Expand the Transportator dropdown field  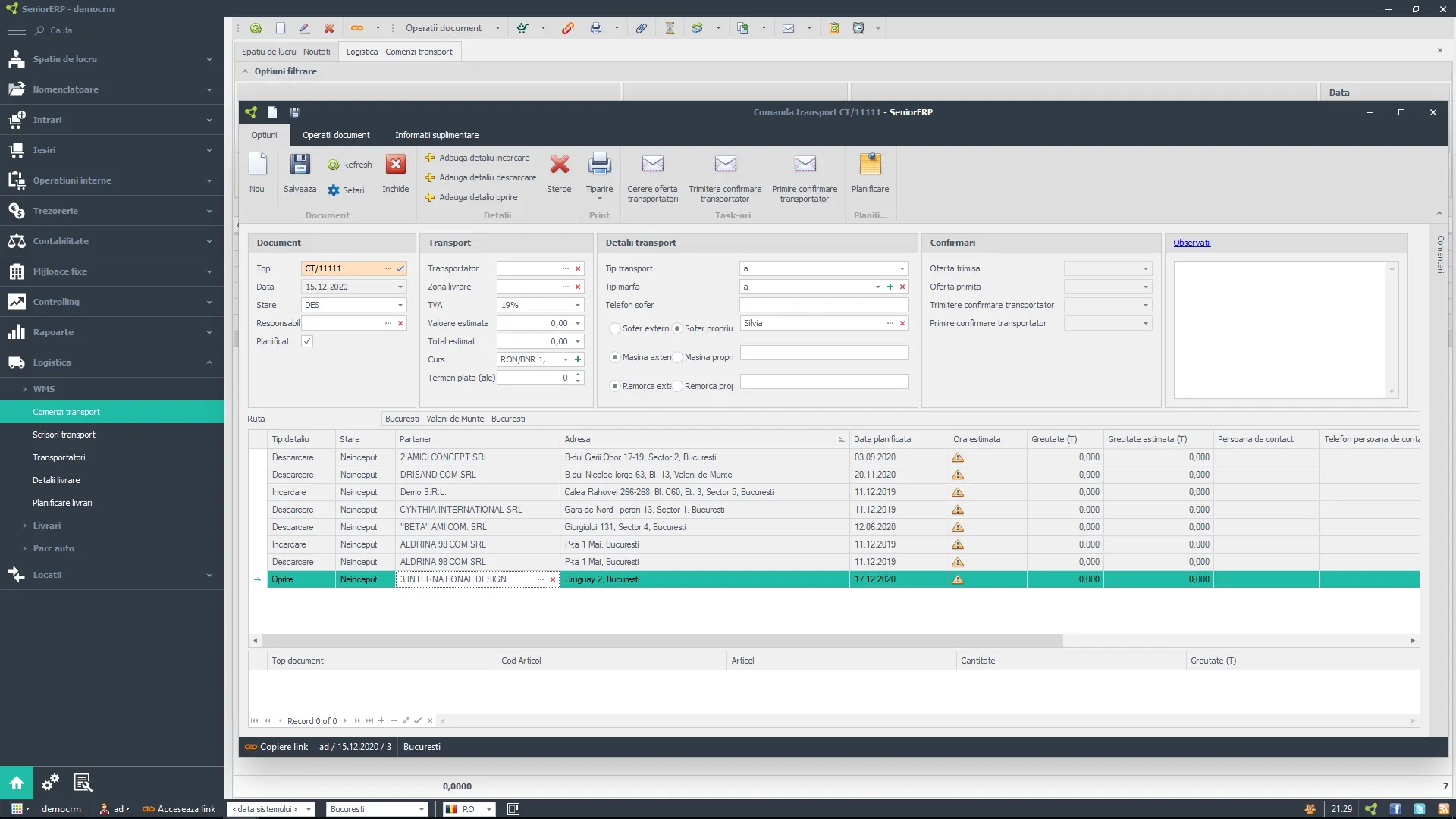click(x=563, y=268)
